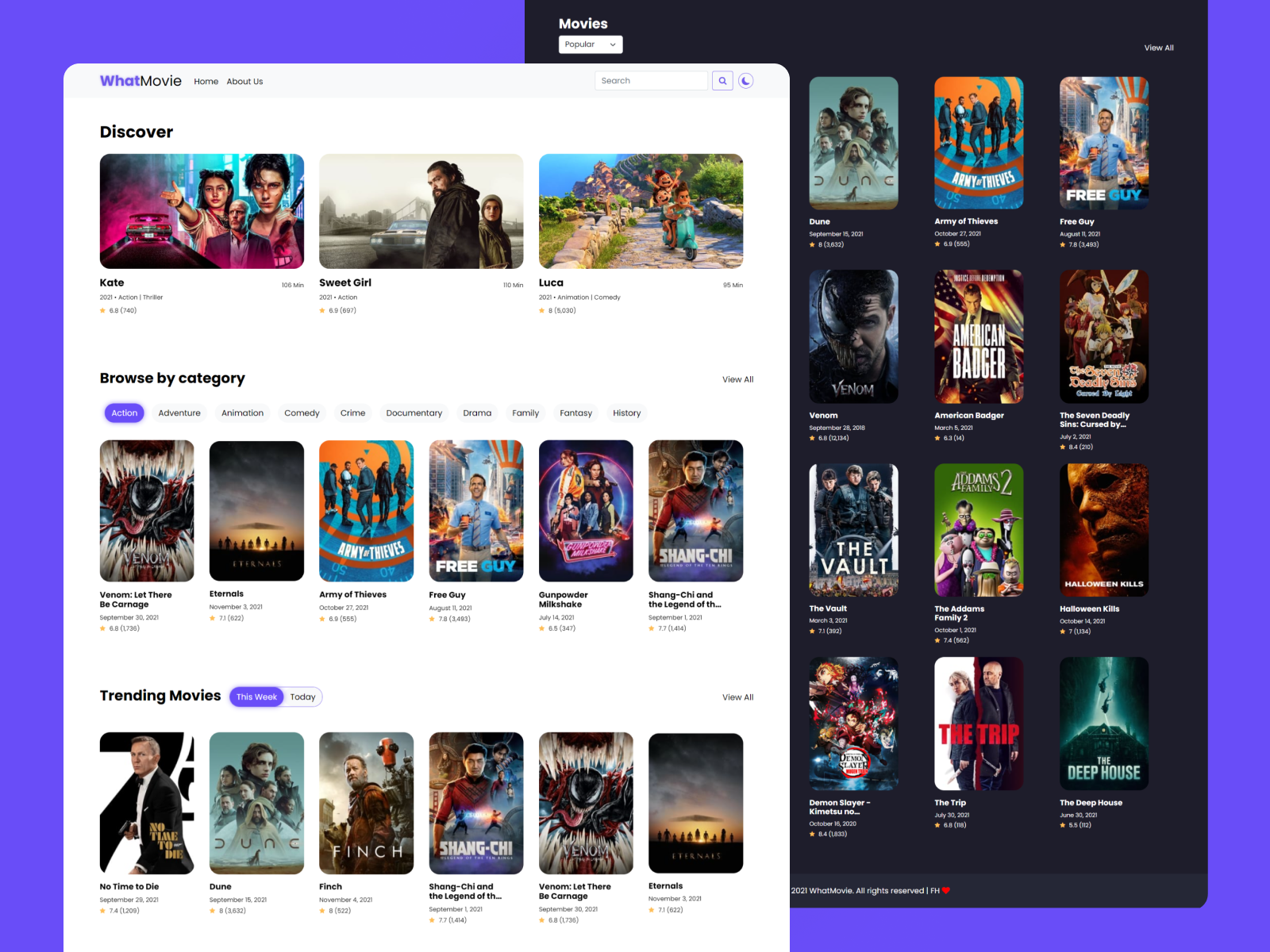Image resolution: width=1270 pixels, height=952 pixels.
Task: Open the Sweet Girl movie banner
Action: [421, 211]
